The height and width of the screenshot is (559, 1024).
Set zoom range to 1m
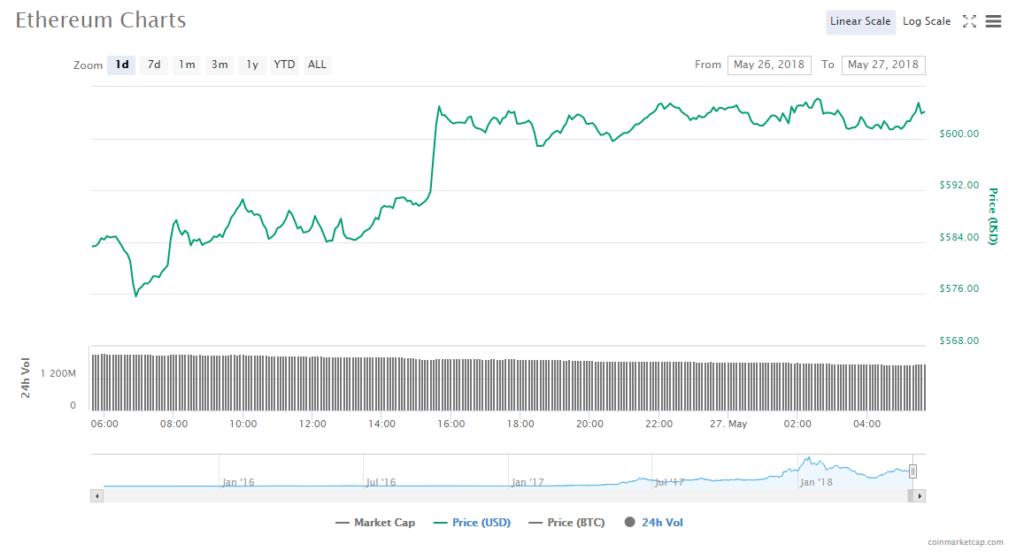pyautogui.click(x=186, y=65)
